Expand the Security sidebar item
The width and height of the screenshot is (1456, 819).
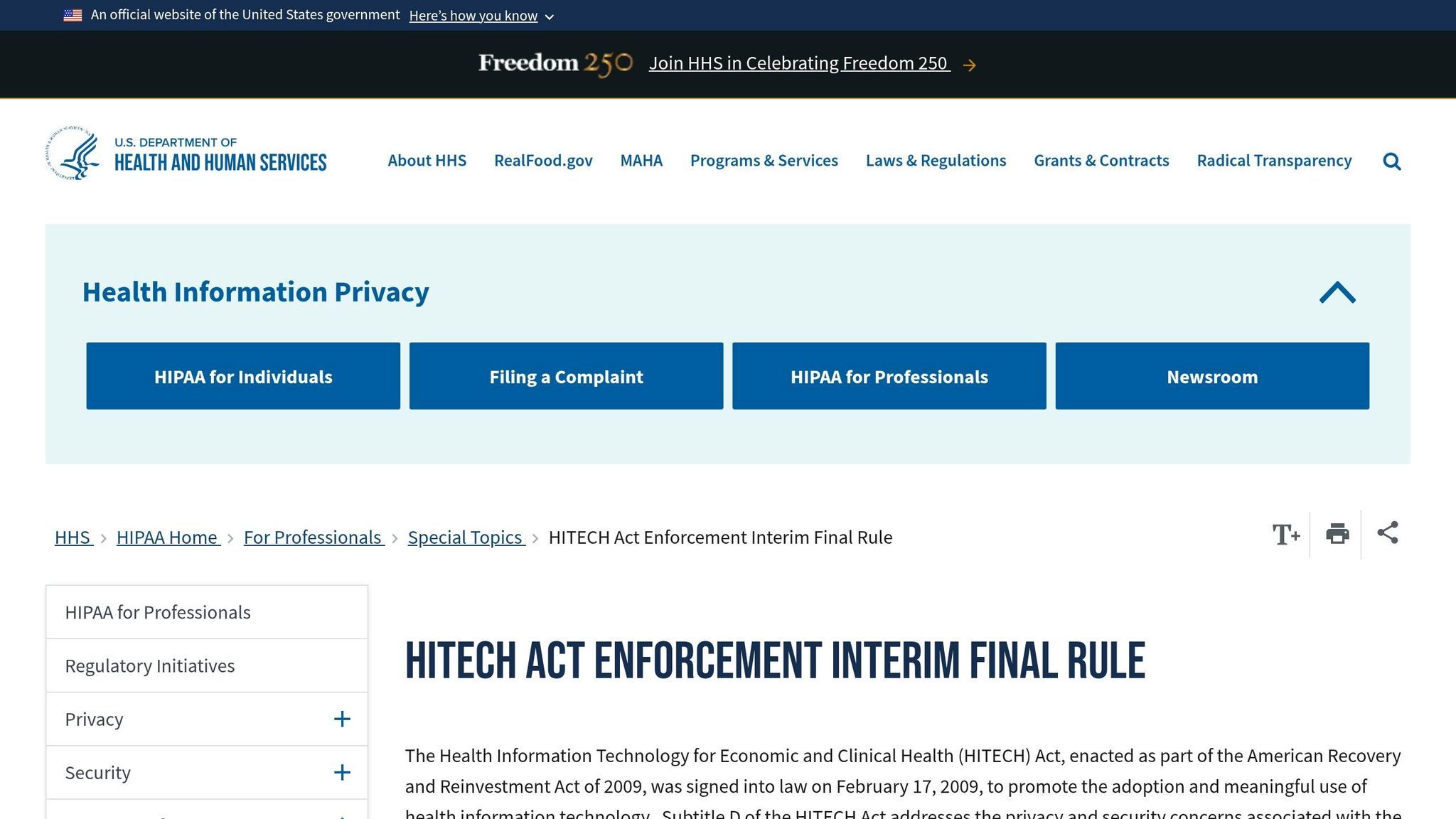pos(342,773)
